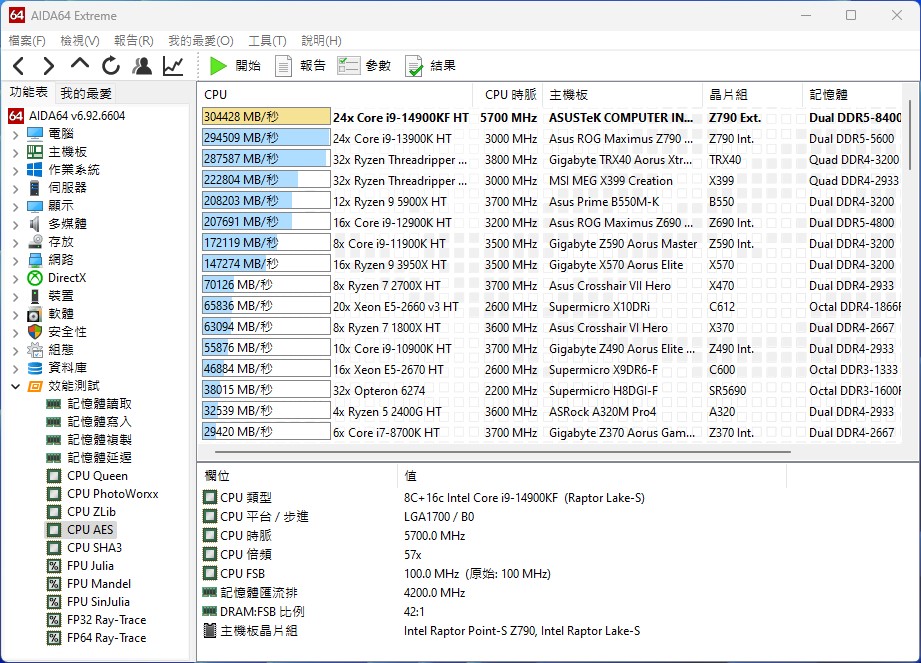
Task: Open the 工具(T) menu
Action: coord(267,41)
